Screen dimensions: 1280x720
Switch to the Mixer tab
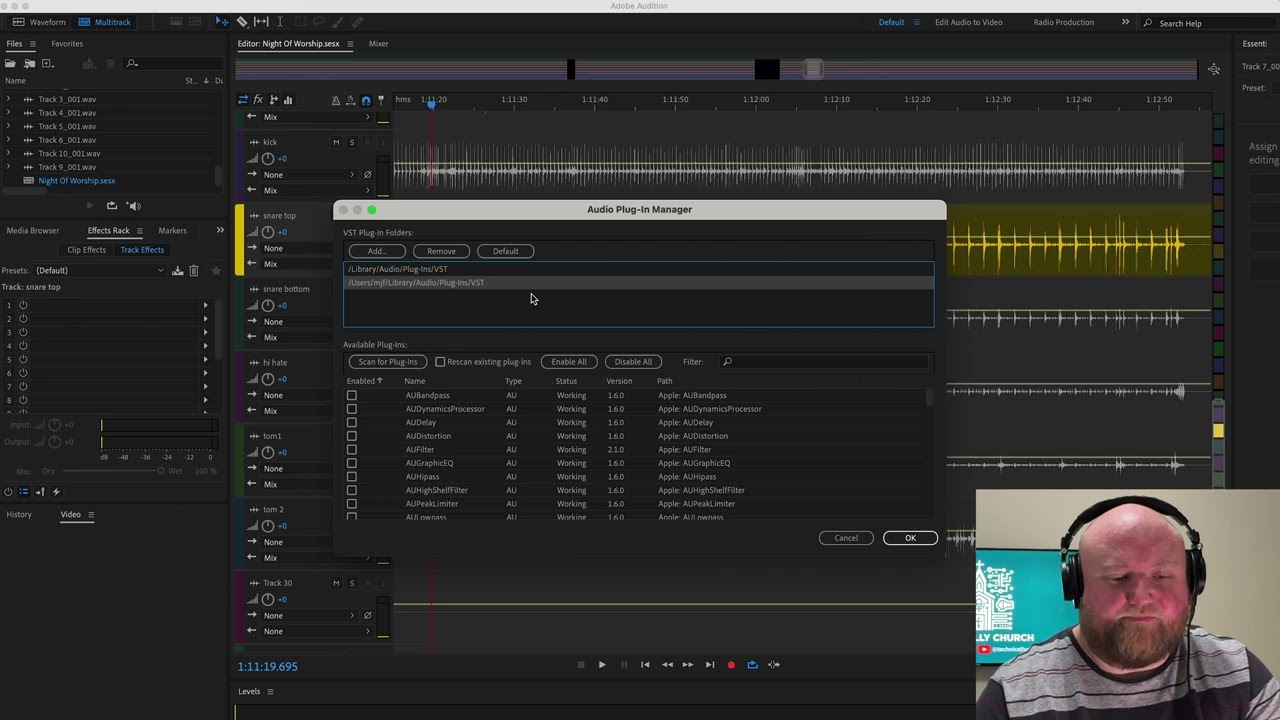coord(378,44)
